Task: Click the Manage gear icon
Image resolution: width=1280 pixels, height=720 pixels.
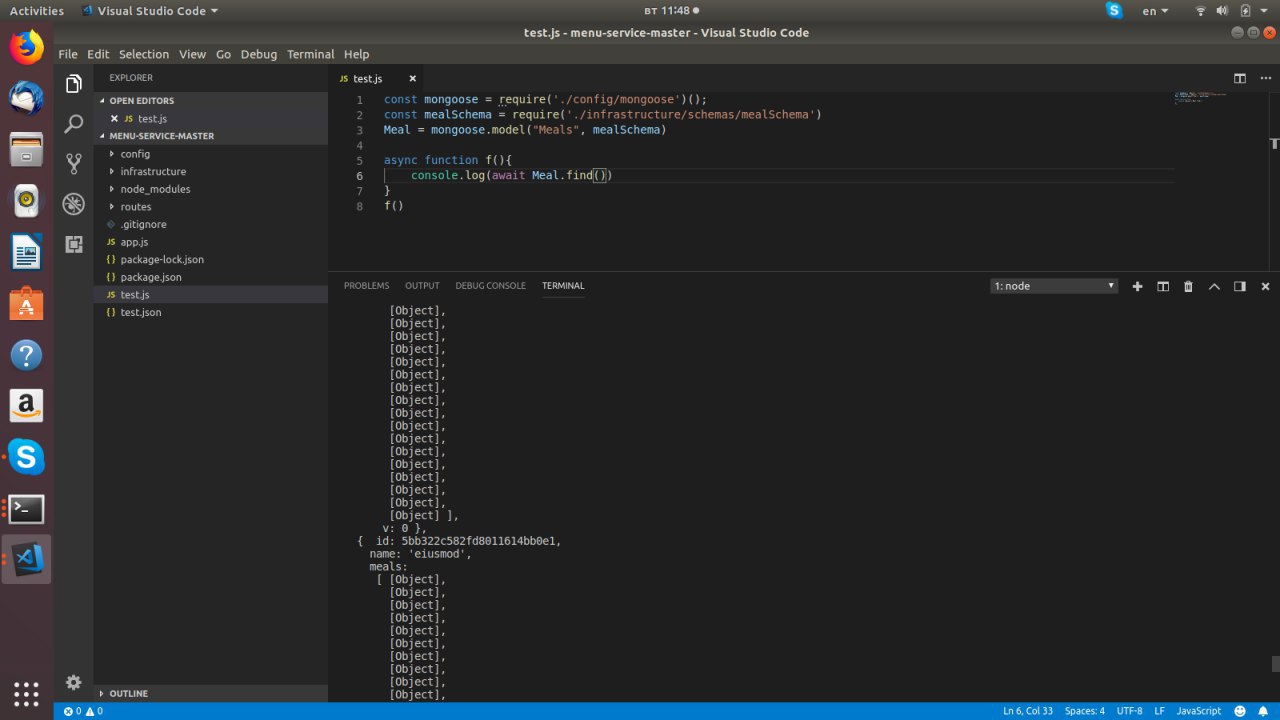Action: click(x=73, y=682)
